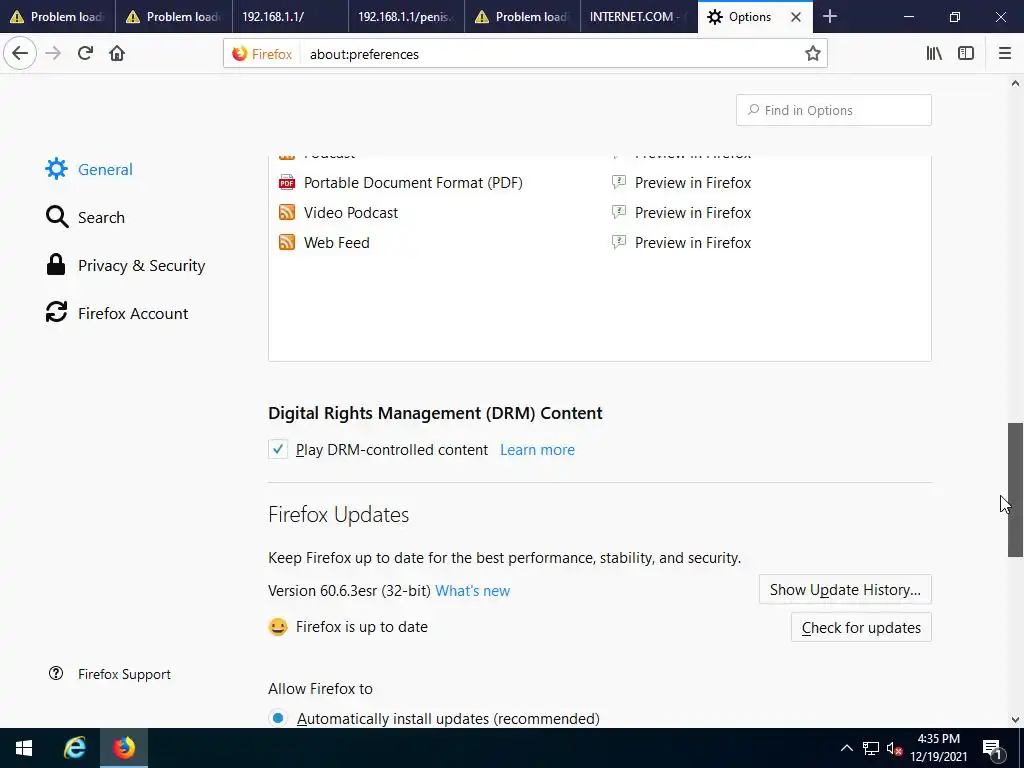Open the DRM Learn more link
The image size is (1024, 768).
[x=537, y=450]
